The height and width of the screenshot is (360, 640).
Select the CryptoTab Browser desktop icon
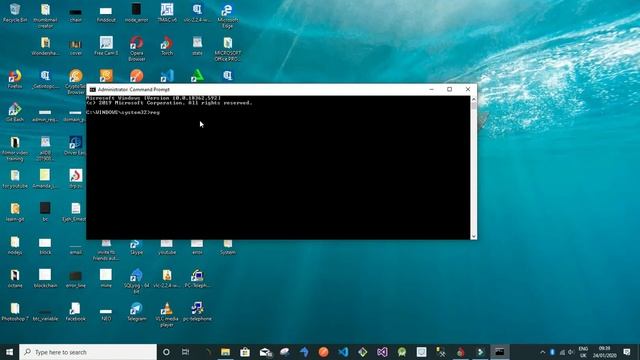click(76, 82)
